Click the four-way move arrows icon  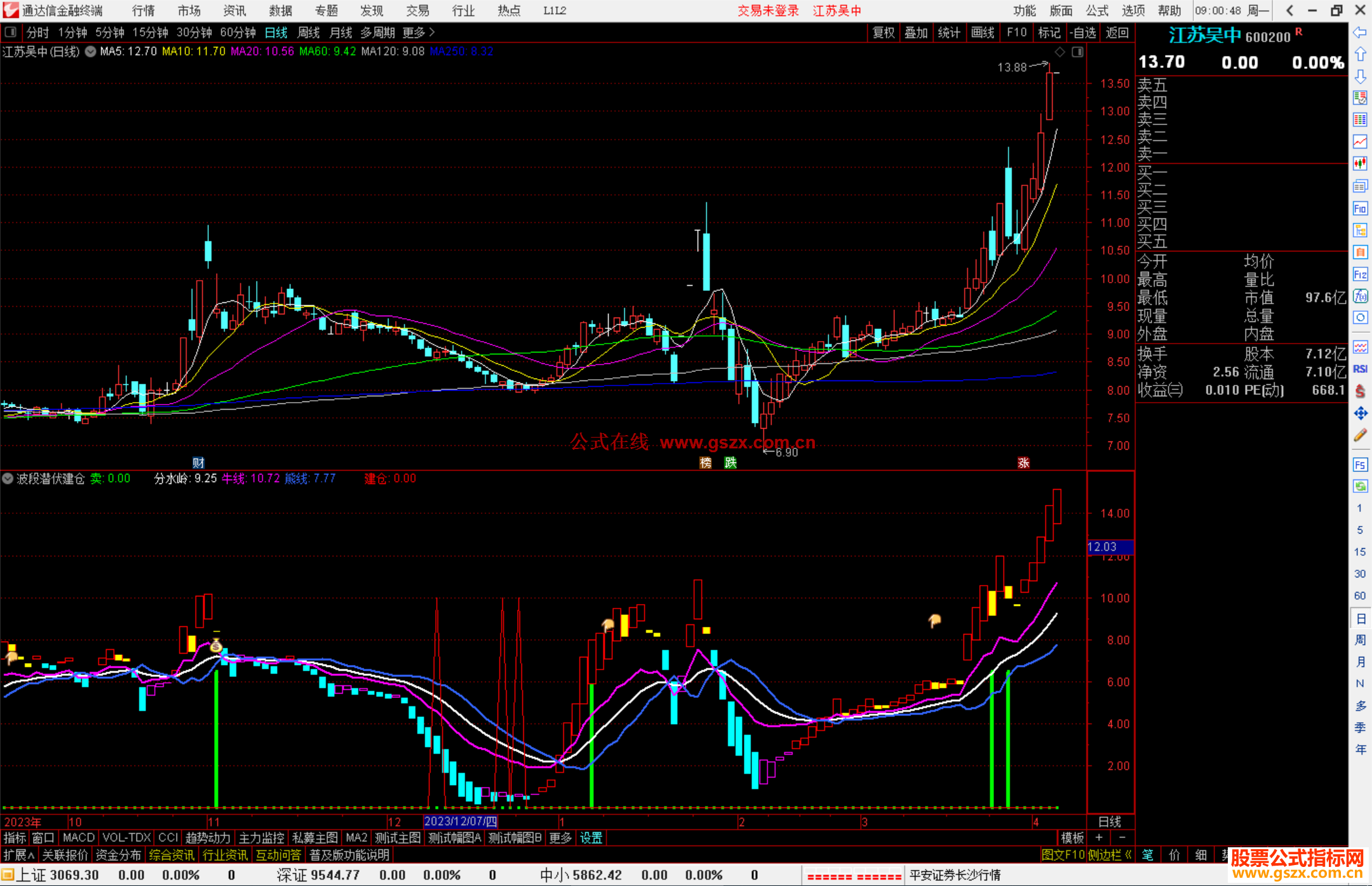(x=1360, y=413)
